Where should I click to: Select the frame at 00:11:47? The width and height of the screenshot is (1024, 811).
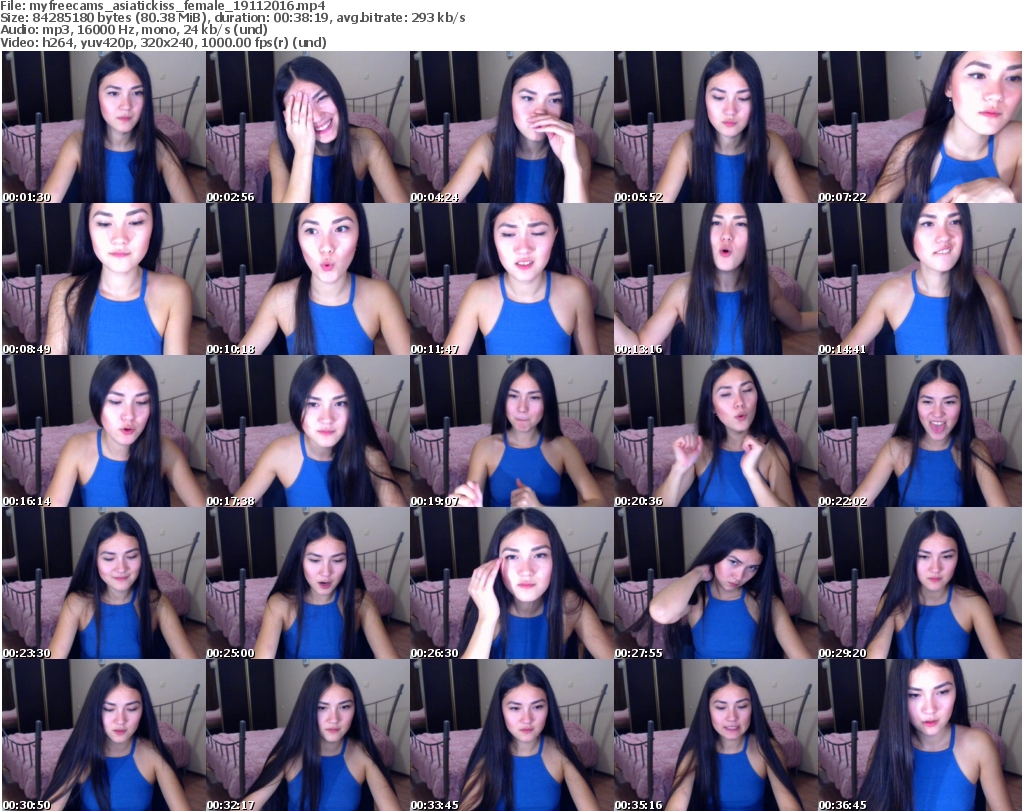click(x=511, y=279)
